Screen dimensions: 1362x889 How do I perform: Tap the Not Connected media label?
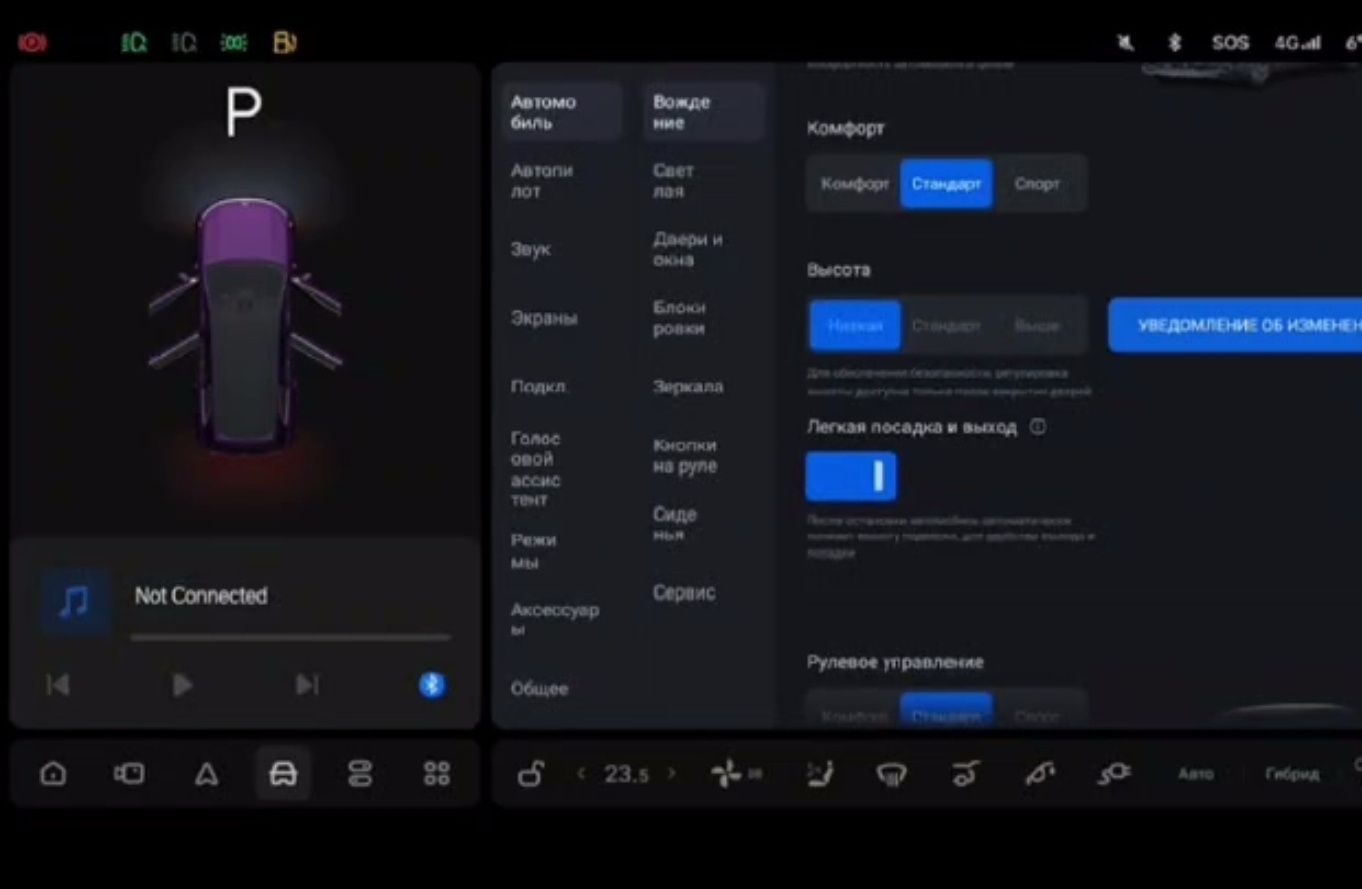click(201, 596)
